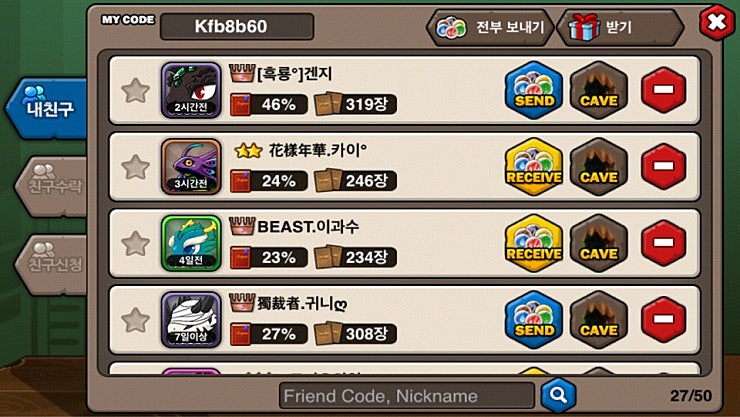Receive gems from 花樣年華.카이°
The width and height of the screenshot is (740, 417).
[x=534, y=167]
